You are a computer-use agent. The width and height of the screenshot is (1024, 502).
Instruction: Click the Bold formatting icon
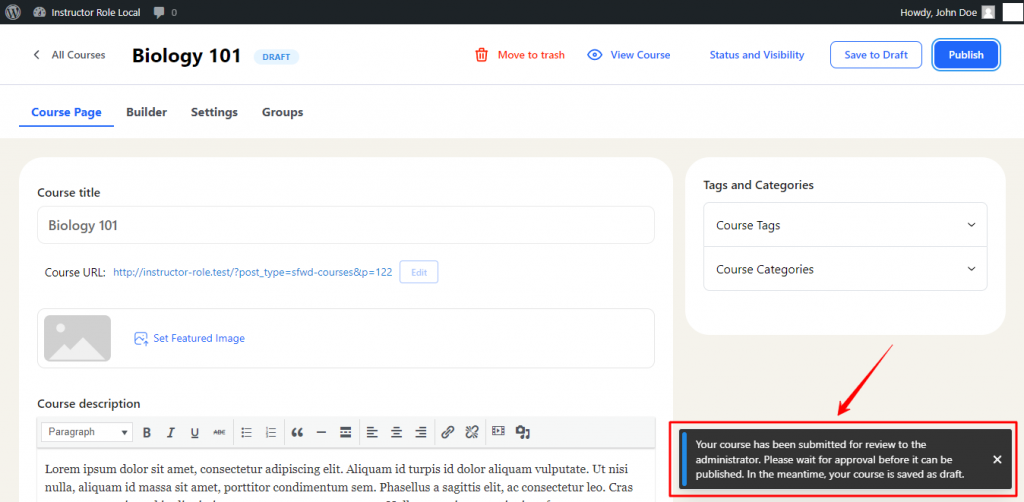click(x=147, y=432)
